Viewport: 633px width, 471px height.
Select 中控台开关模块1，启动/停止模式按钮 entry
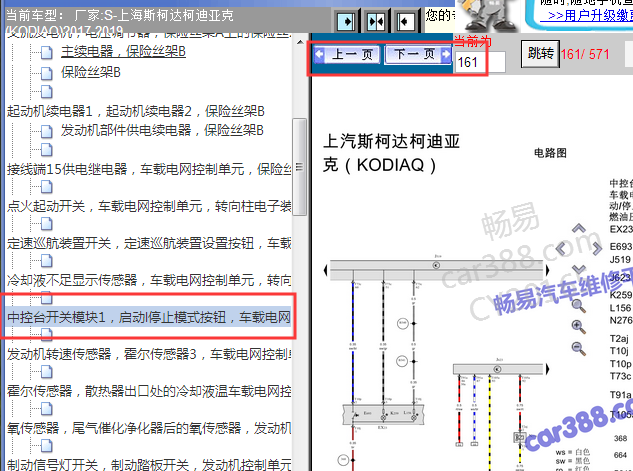pyautogui.click(x=149, y=317)
